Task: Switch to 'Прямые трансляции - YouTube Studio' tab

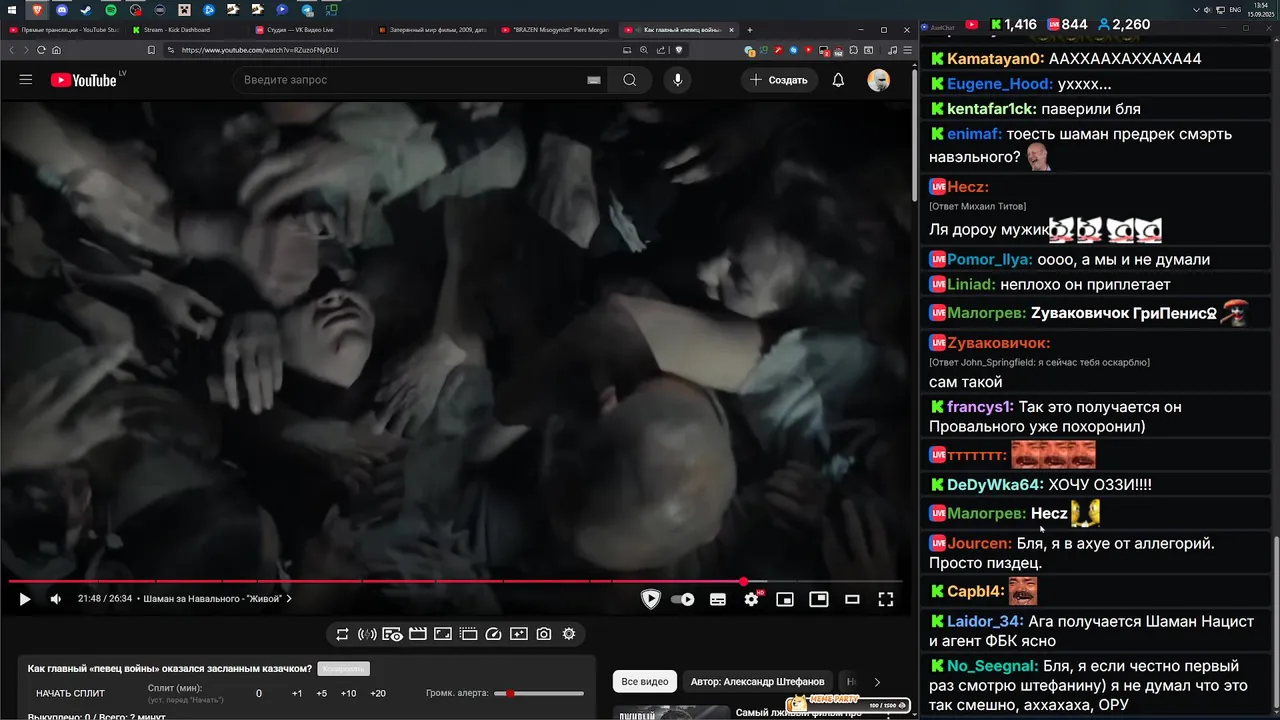Action: [x=64, y=30]
